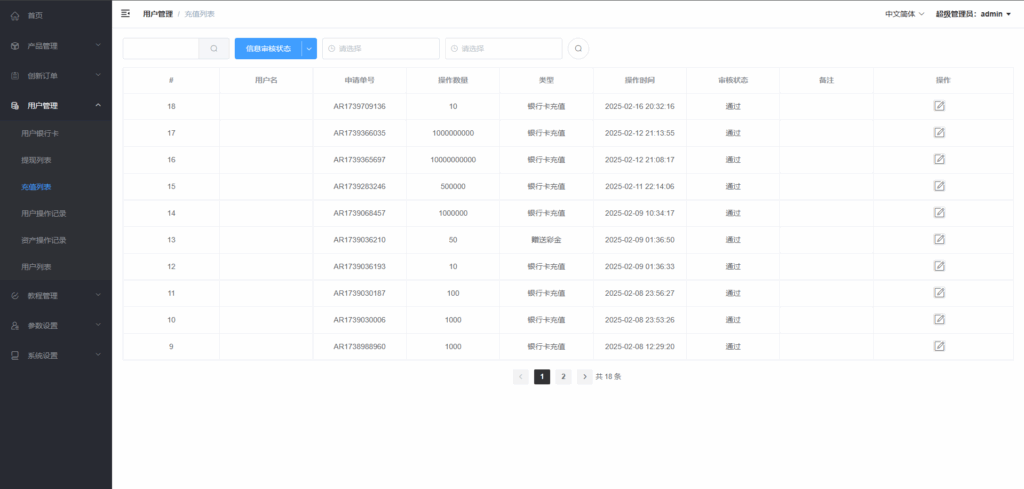This screenshot has height=489, width=1024.
Task: Click the 用户管理 icon in sidebar
Action: tap(15, 106)
